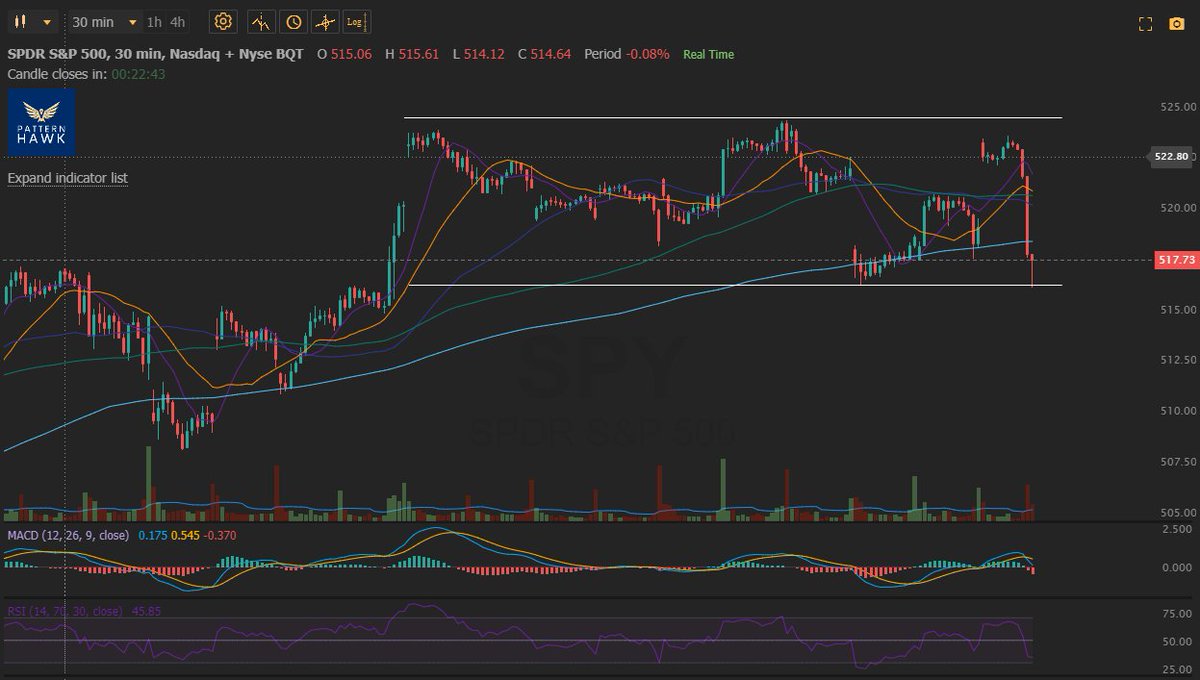Take a chart snapshot with camera icon
Image resolution: width=1200 pixels, height=680 pixels.
click(x=1176, y=24)
